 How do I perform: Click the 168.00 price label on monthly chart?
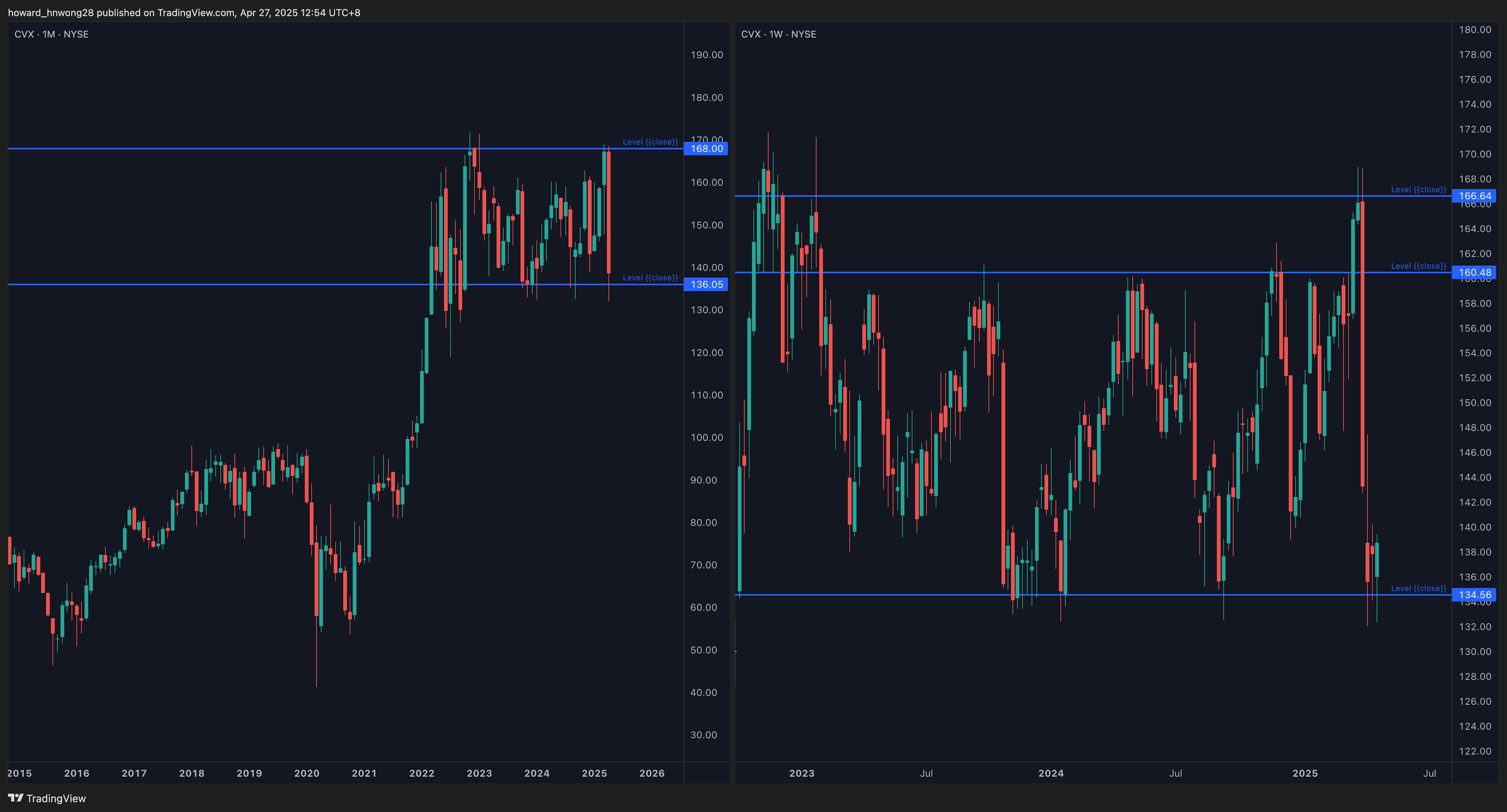tap(706, 149)
